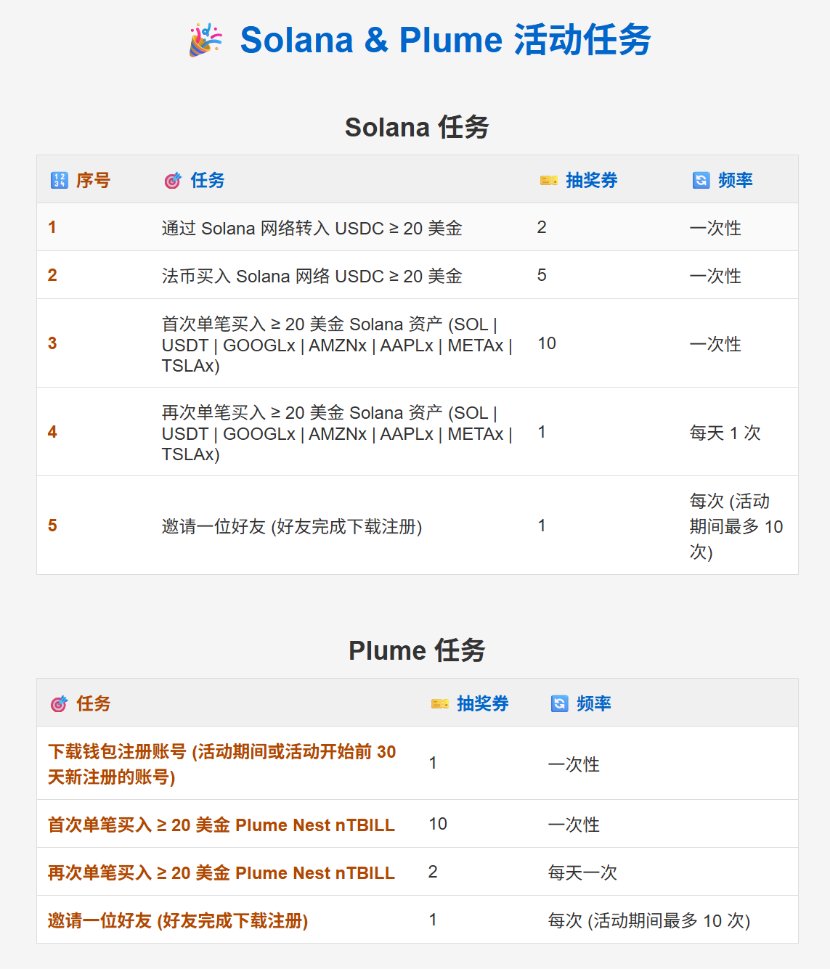This screenshot has width=830, height=970.
Task: Click the "每天 1 次" frequency cell
Action: coord(724,433)
